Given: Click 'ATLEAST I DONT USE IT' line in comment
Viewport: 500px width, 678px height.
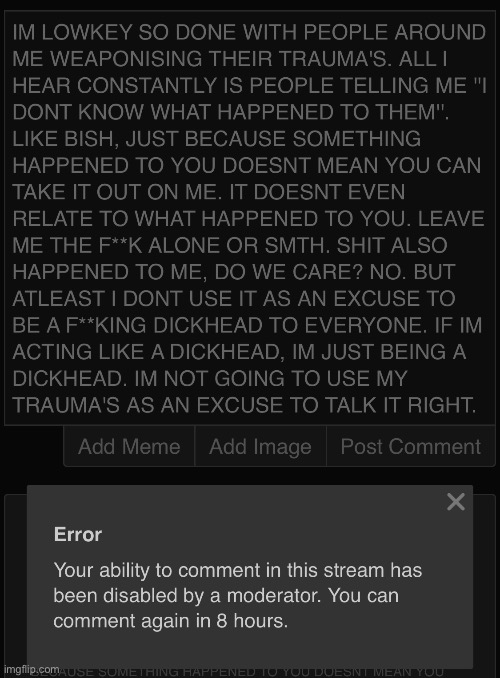Looking at the screenshot, I should pyautogui.click(x=121, y=299).
